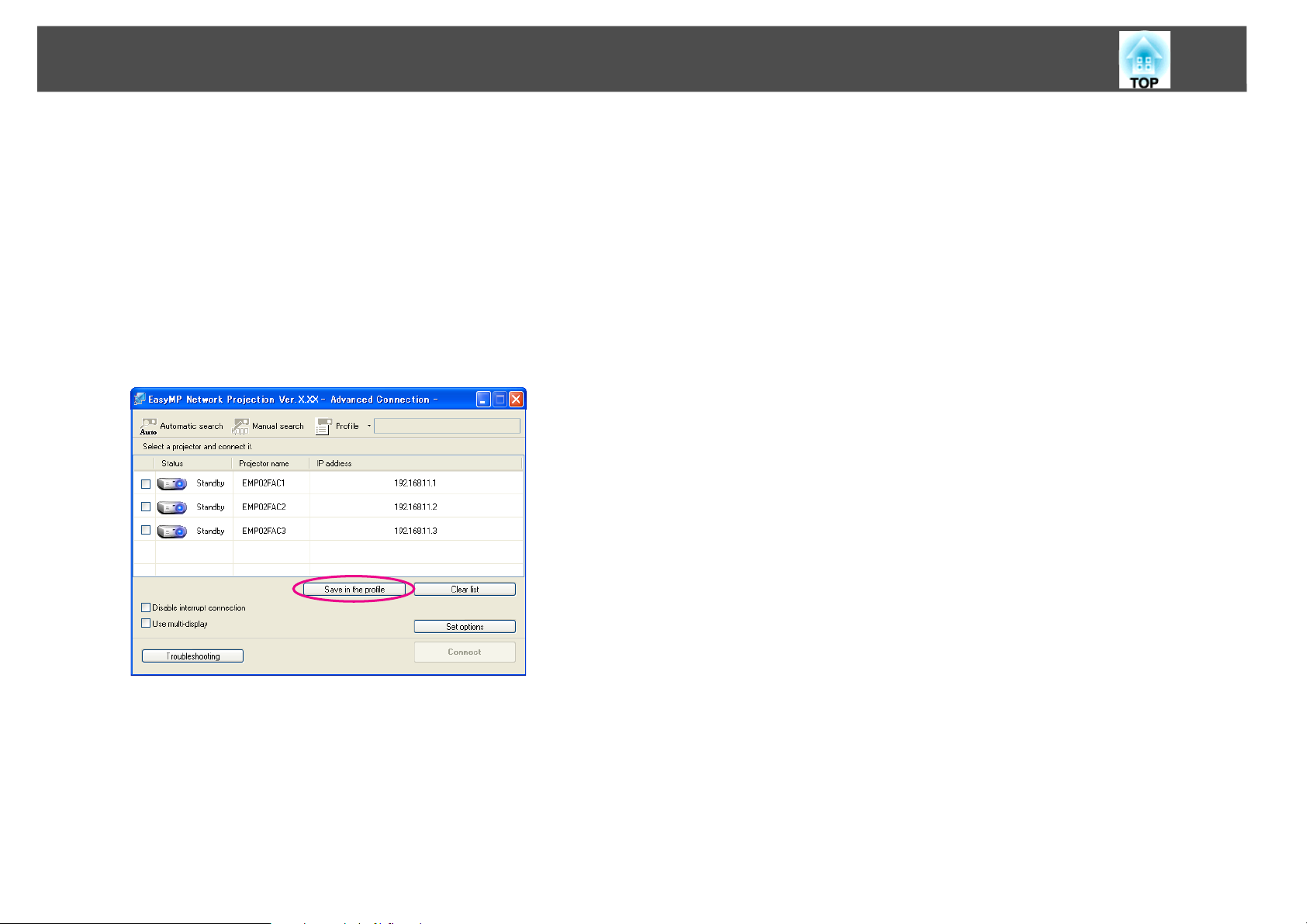
Task: Click the projector icon in EMP02FAC1 row
Action: point(172,483)
